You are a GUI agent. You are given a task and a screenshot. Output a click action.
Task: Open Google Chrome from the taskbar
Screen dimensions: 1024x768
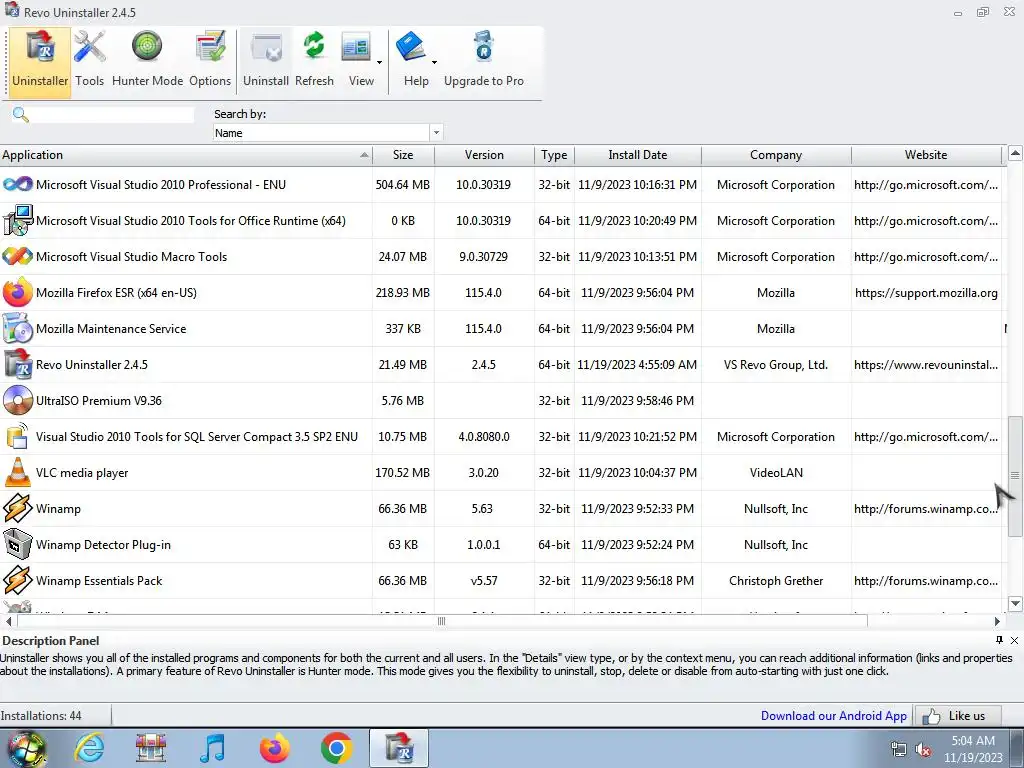pyautogui.click(x=336, y=748)
